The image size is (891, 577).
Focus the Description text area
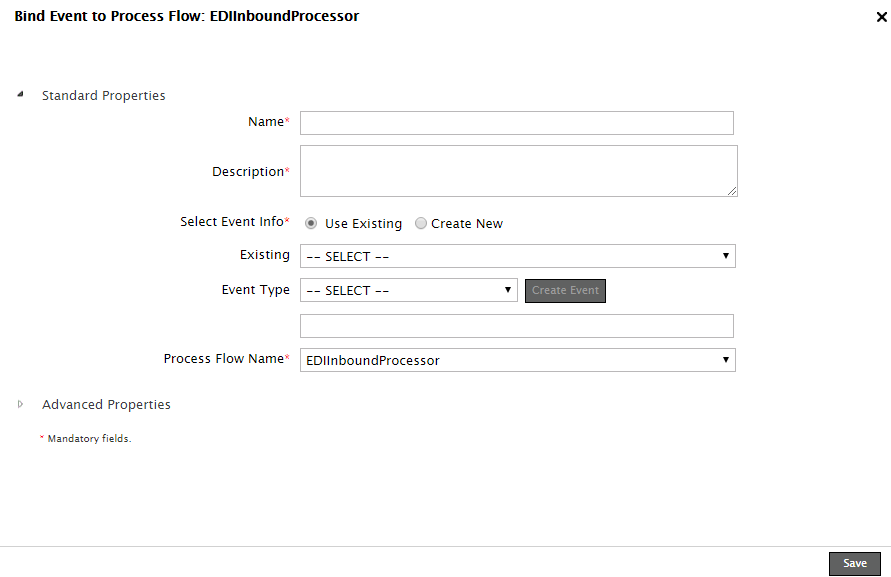(x=516, y=171)
